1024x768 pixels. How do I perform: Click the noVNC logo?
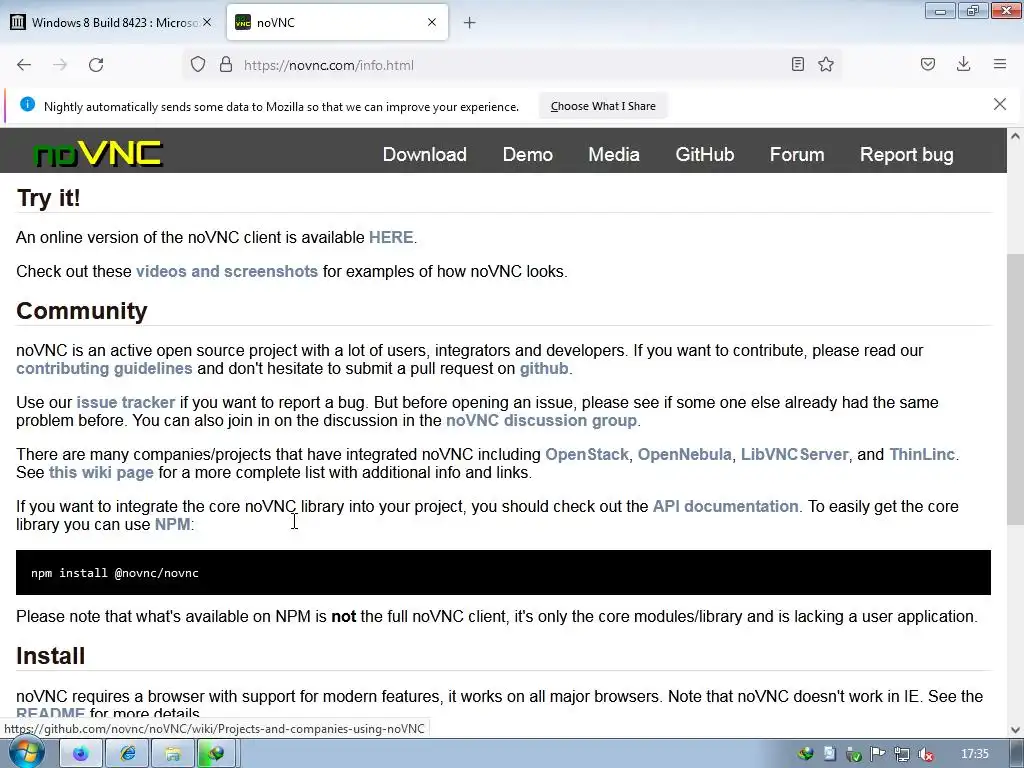click(98, 154)
